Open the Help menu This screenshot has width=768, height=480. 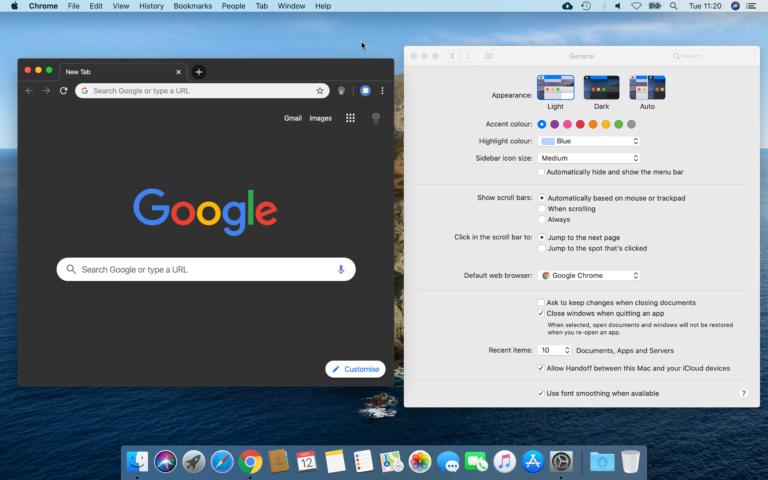(323, 6)
